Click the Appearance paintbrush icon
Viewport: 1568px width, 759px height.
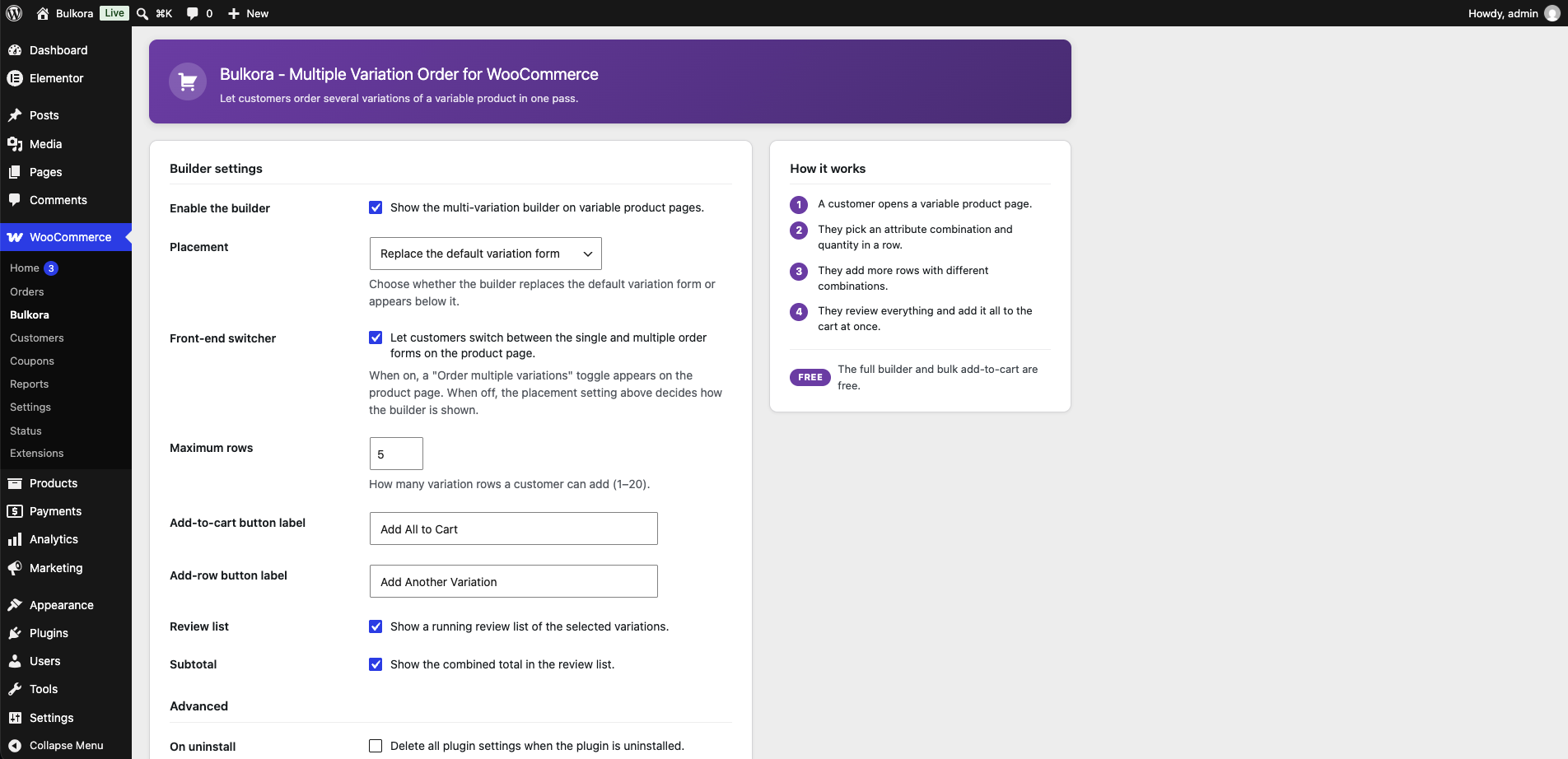point(15,605)
